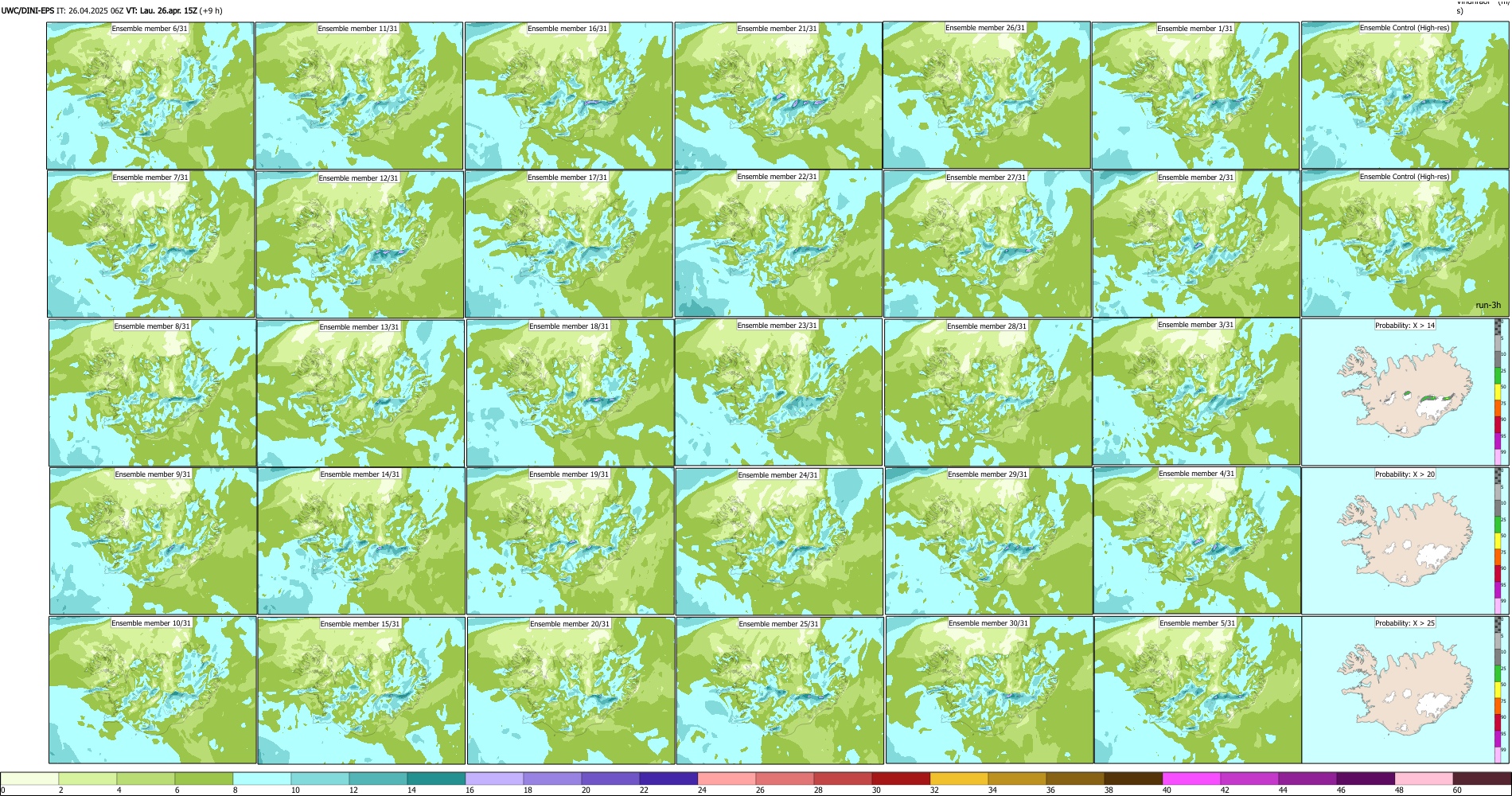Viewport: 1512px width, 796px height.
Task: Open the Ensemble member 9/31 map
Action: click(x=153, y=541)
